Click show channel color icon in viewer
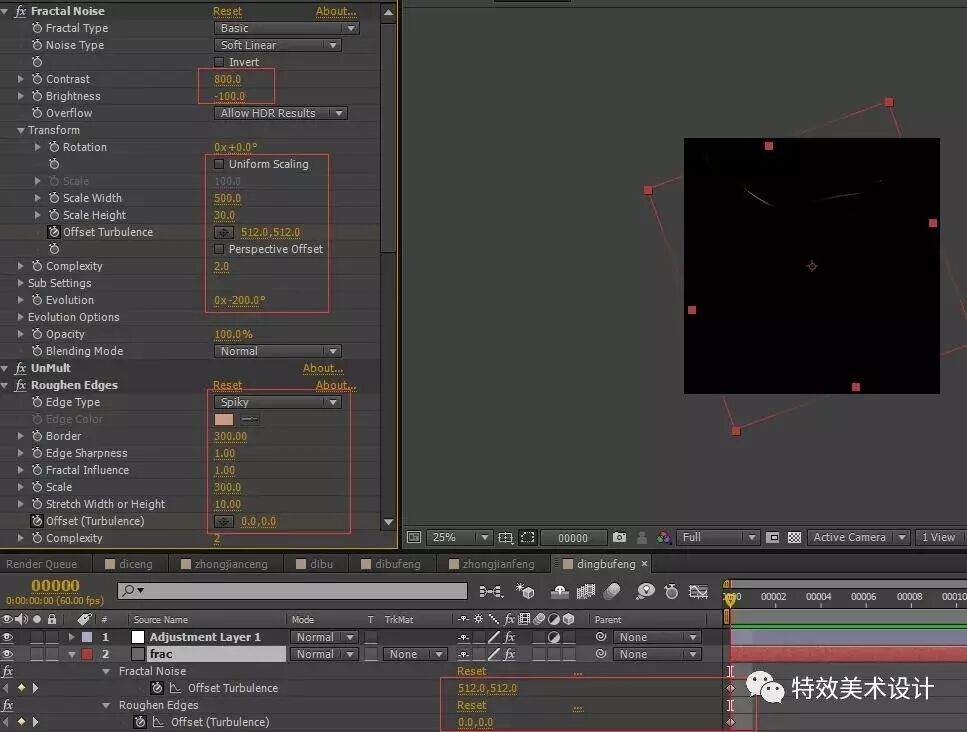This screenshot has height=732, width=967. point(664,538)
